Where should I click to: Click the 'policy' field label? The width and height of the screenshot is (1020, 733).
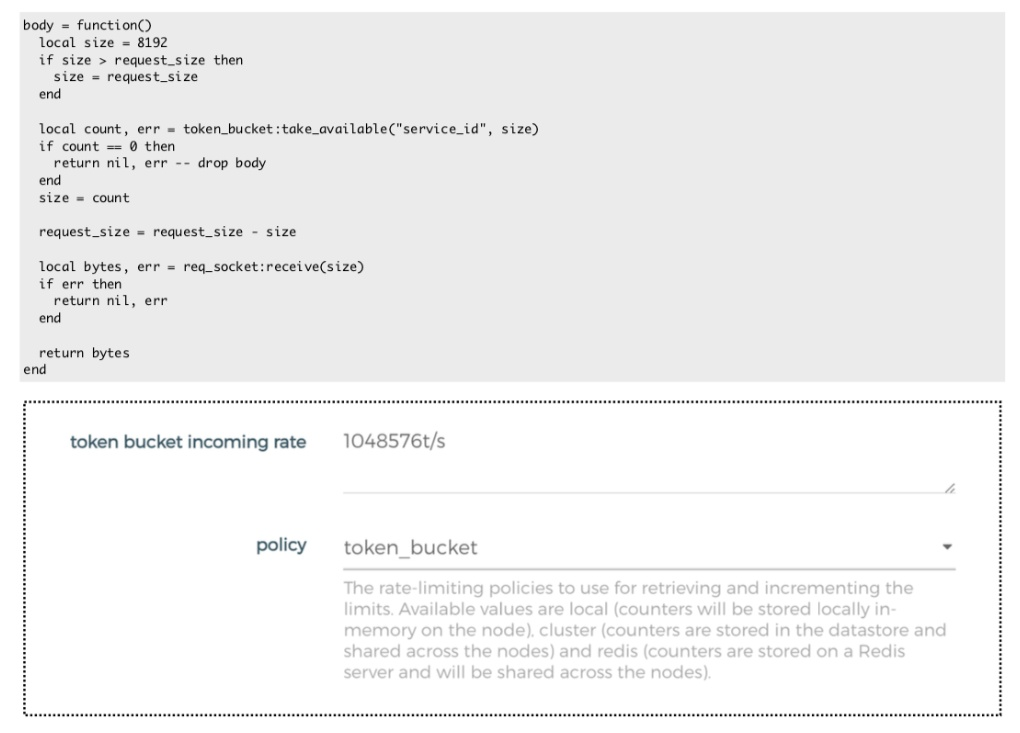click(281, 546)
